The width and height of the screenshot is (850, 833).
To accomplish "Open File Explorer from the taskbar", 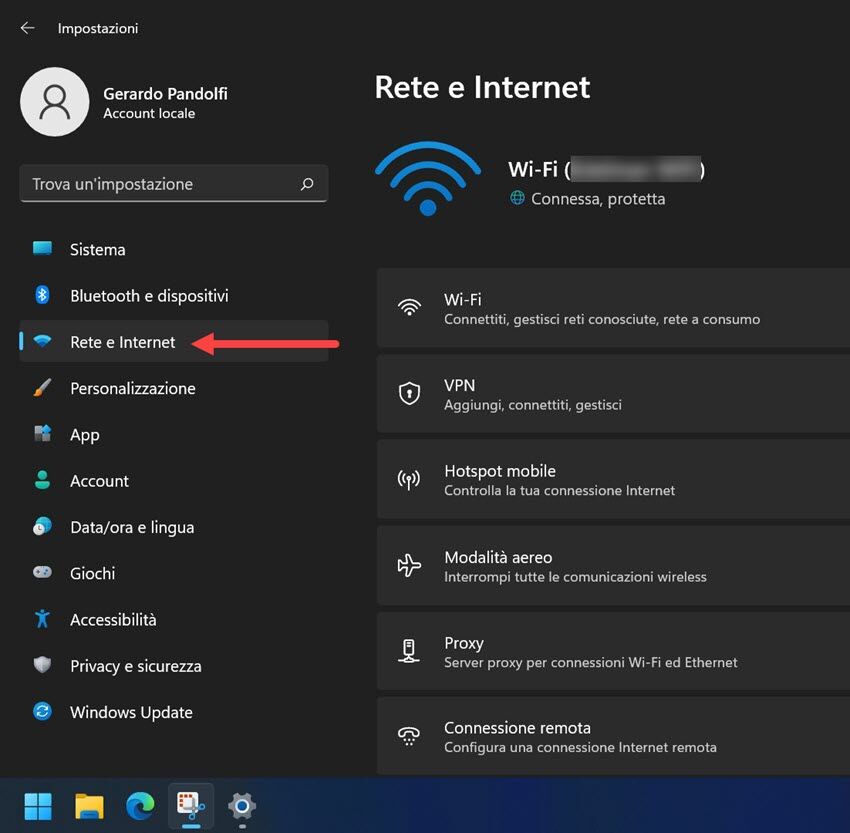I will pyautogui.click(x=89, y=804).
